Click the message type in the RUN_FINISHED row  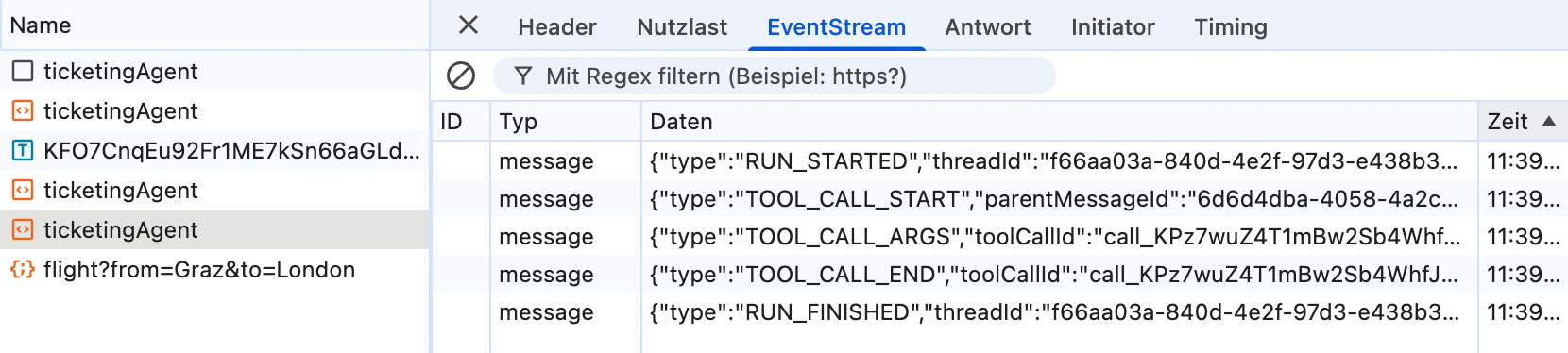click(546, 312)
